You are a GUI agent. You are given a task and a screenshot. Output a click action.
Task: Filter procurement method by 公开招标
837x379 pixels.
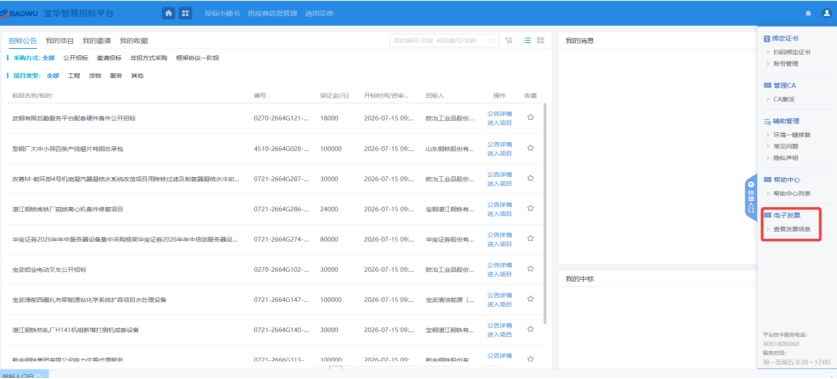coord(76,58)
